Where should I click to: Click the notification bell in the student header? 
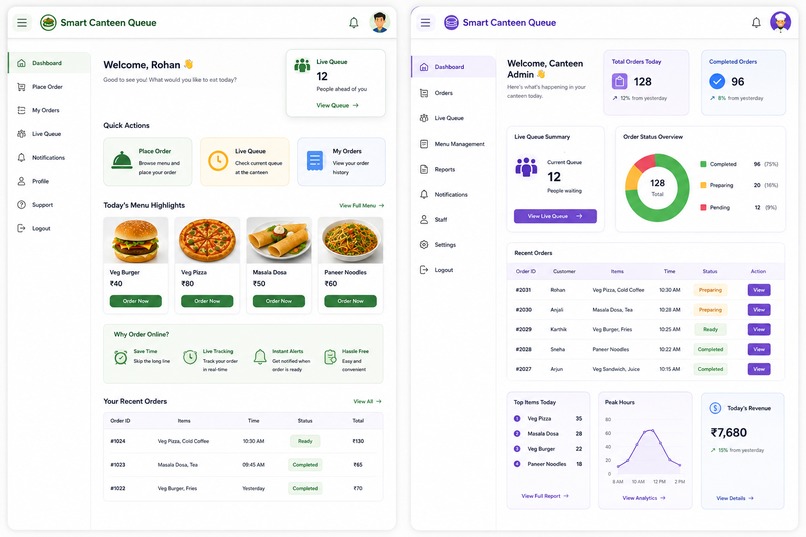point(354,23)
